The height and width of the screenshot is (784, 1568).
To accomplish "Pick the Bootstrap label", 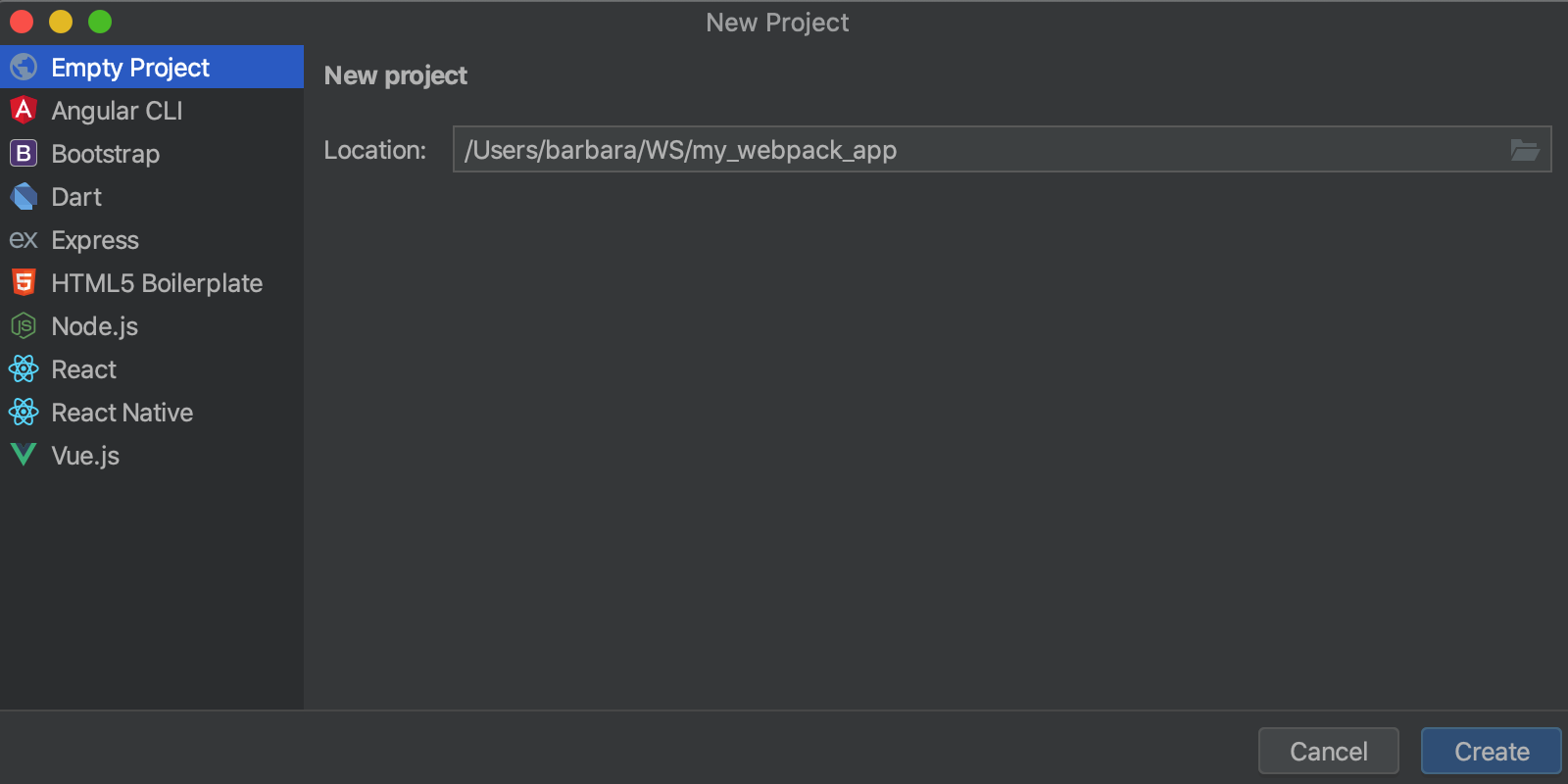I will click(x=106, y=154).
